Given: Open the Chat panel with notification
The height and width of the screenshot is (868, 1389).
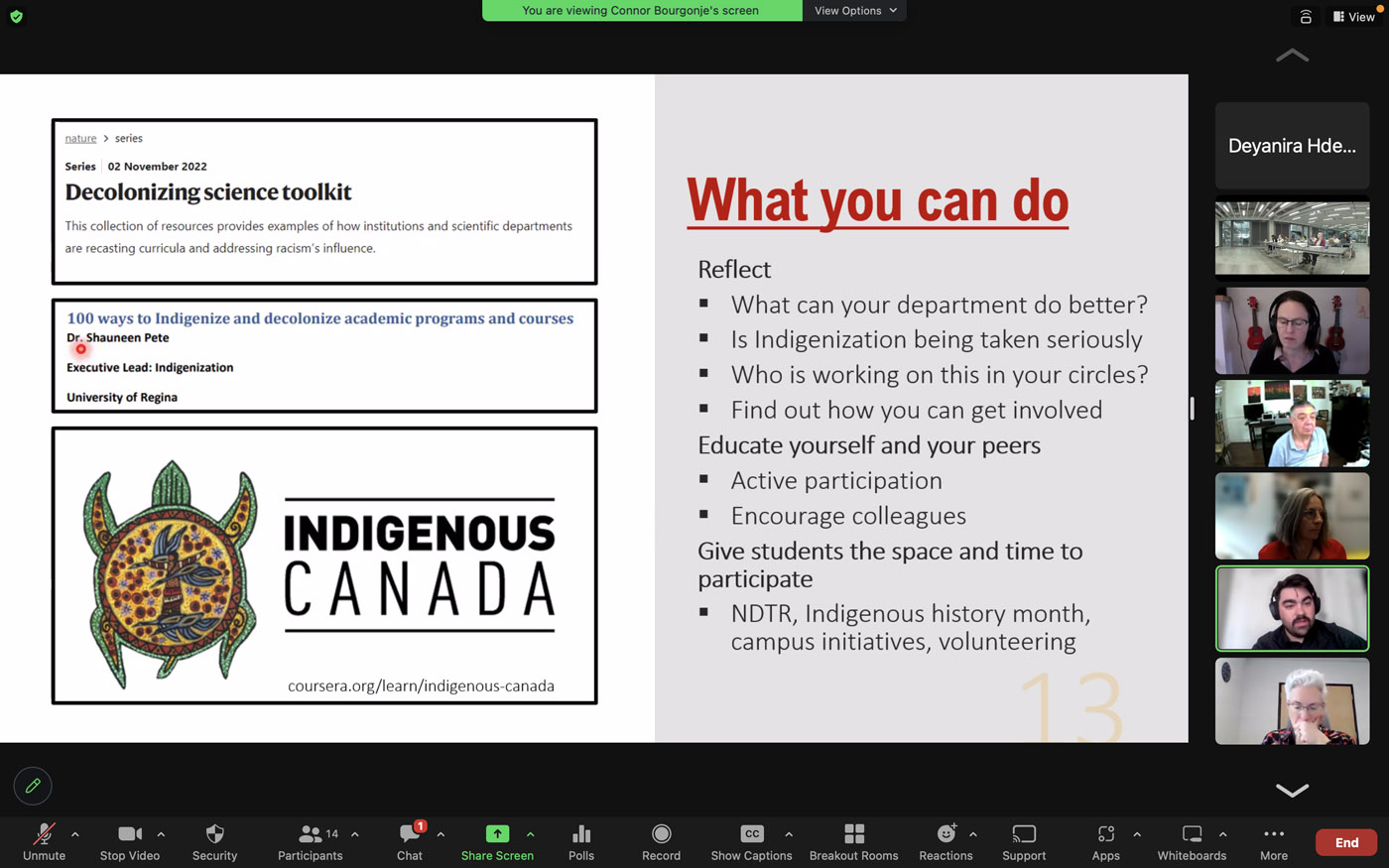Looking at the screenshot, I should coord(409,841).
